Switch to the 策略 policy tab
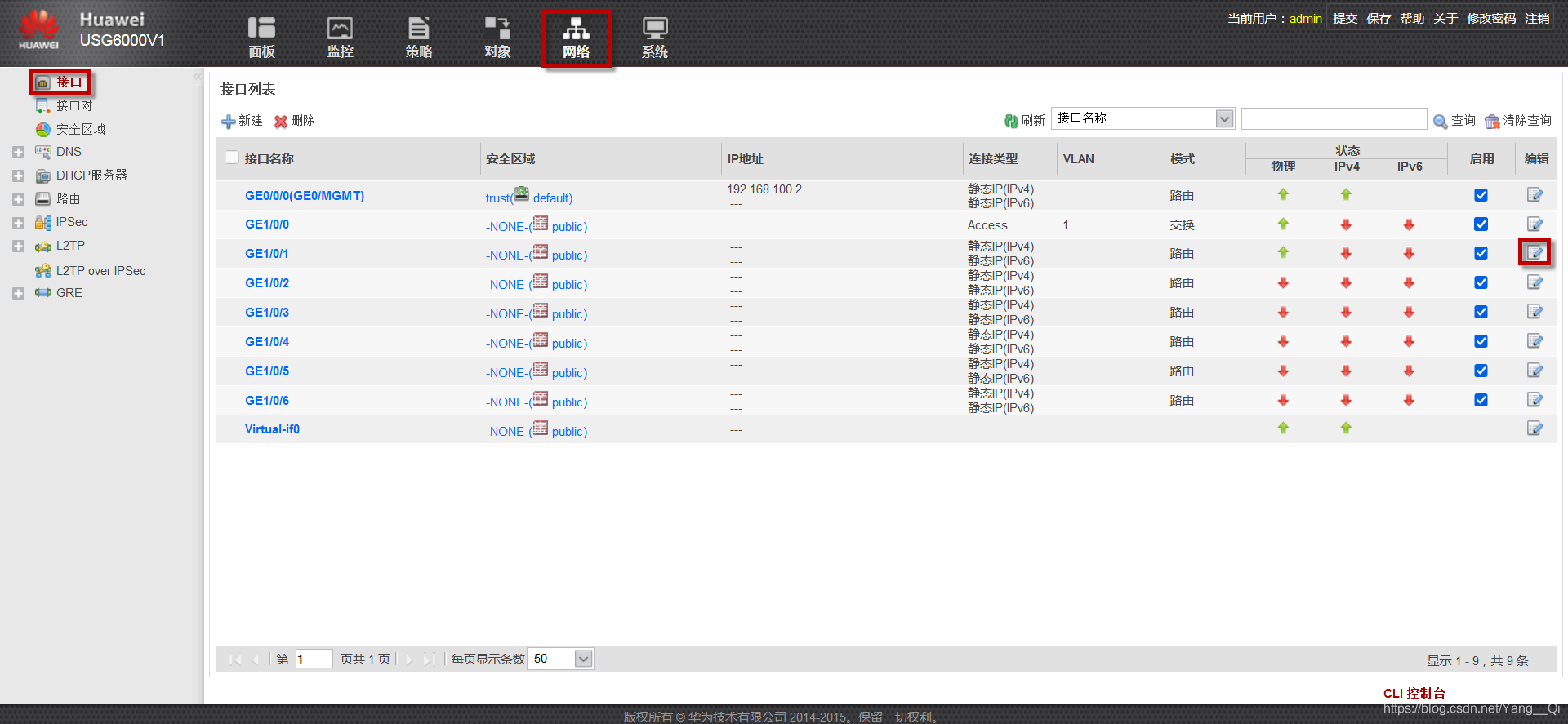 [x=418, y=38]
